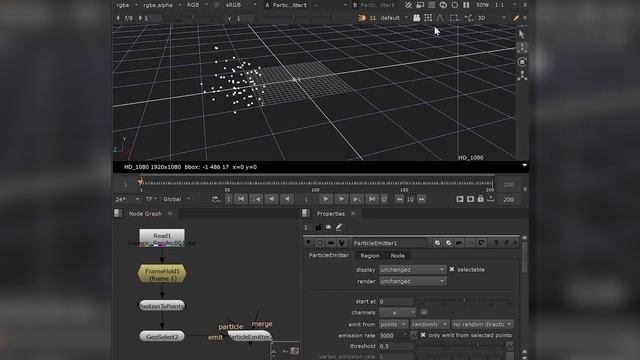Click the proxy mode monitor icon
Screen dimensions: 640x360
[x=420, y=5]
